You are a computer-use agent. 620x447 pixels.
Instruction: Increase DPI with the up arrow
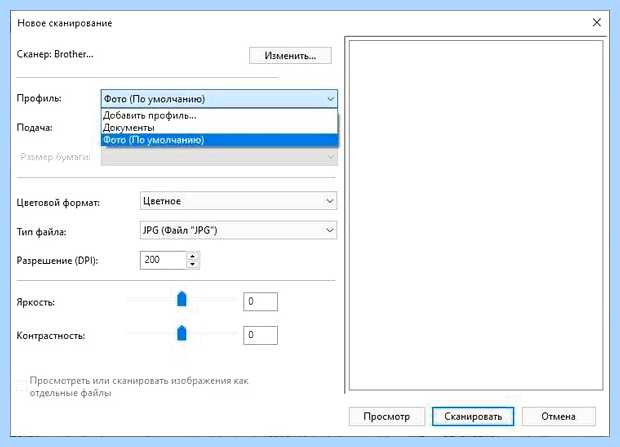[x=193, y=256]
